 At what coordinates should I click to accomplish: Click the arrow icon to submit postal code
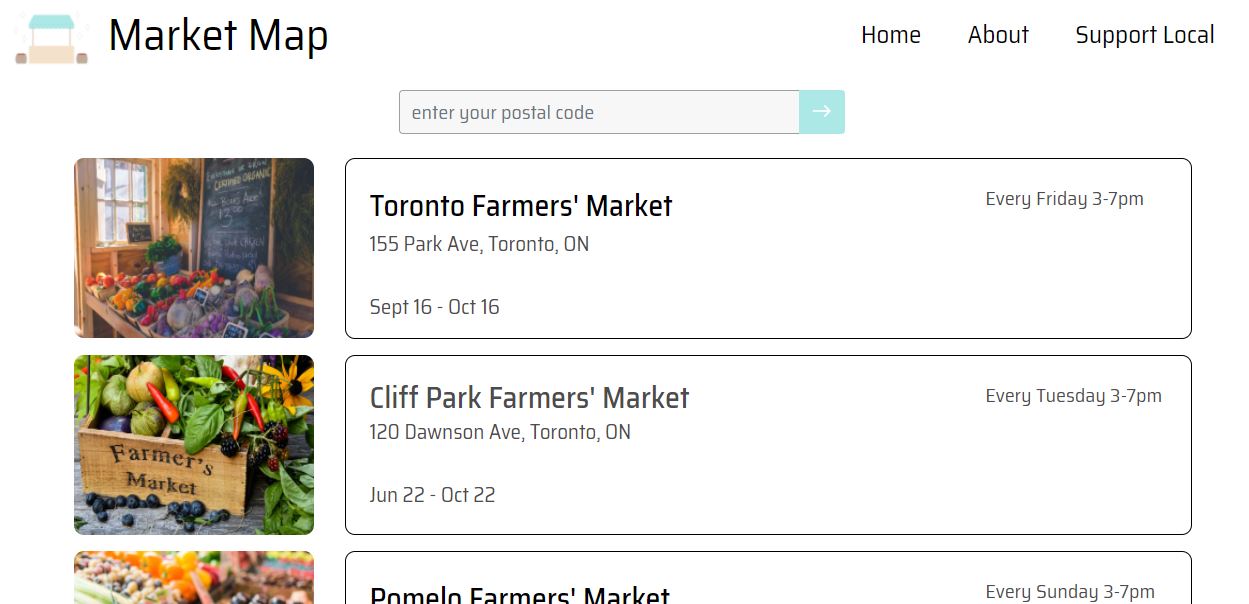[821, 111]
